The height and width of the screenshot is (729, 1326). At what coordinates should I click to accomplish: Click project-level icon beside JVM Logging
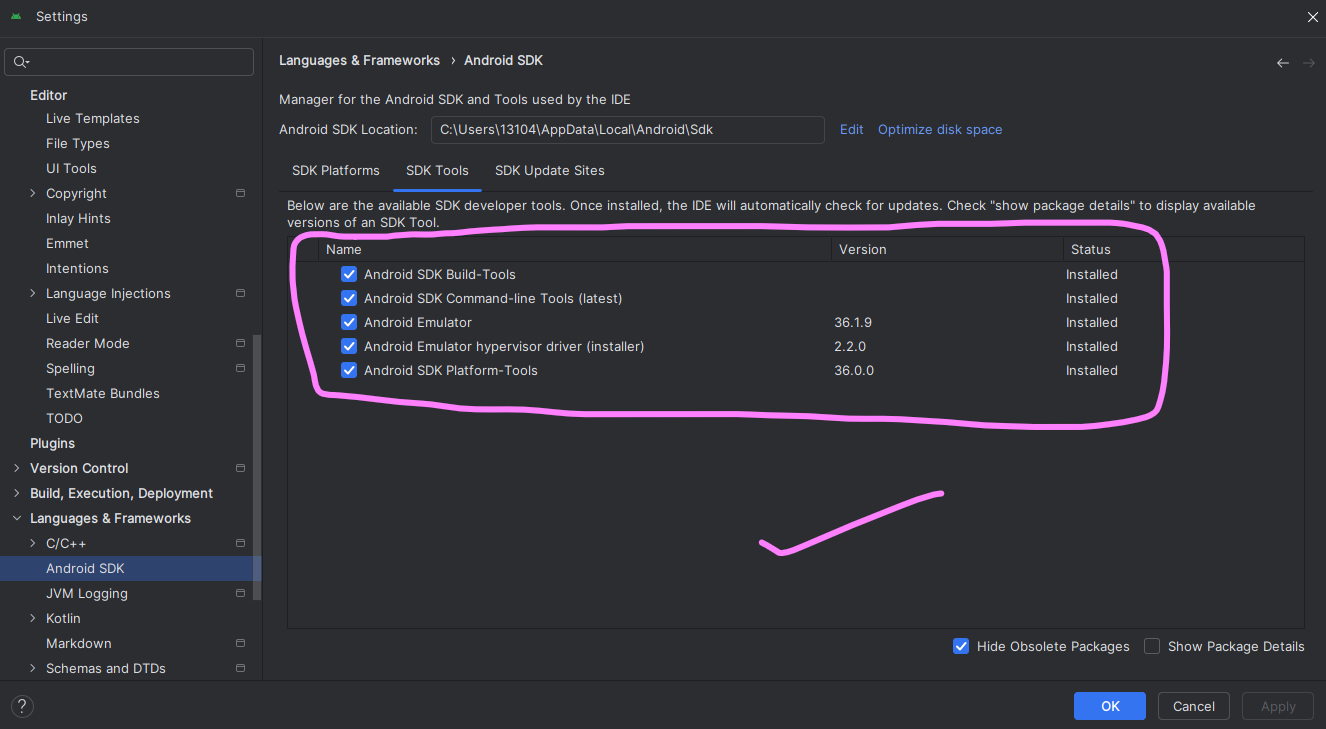(240, 593)
